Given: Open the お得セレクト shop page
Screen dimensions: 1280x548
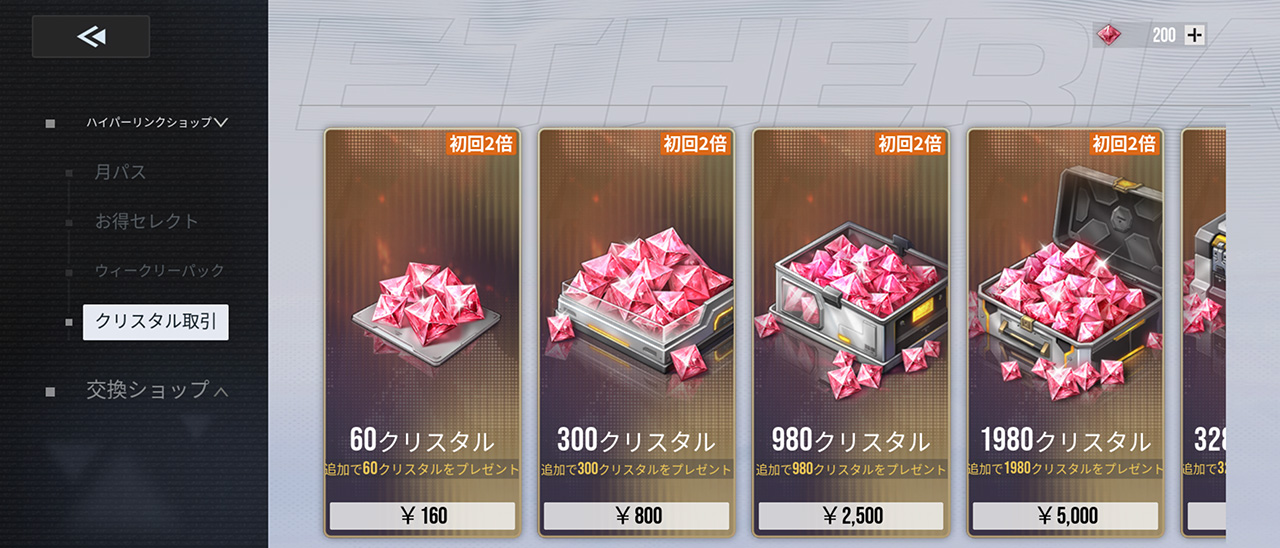Looking at the screenshot, I should tap(146, 221).
